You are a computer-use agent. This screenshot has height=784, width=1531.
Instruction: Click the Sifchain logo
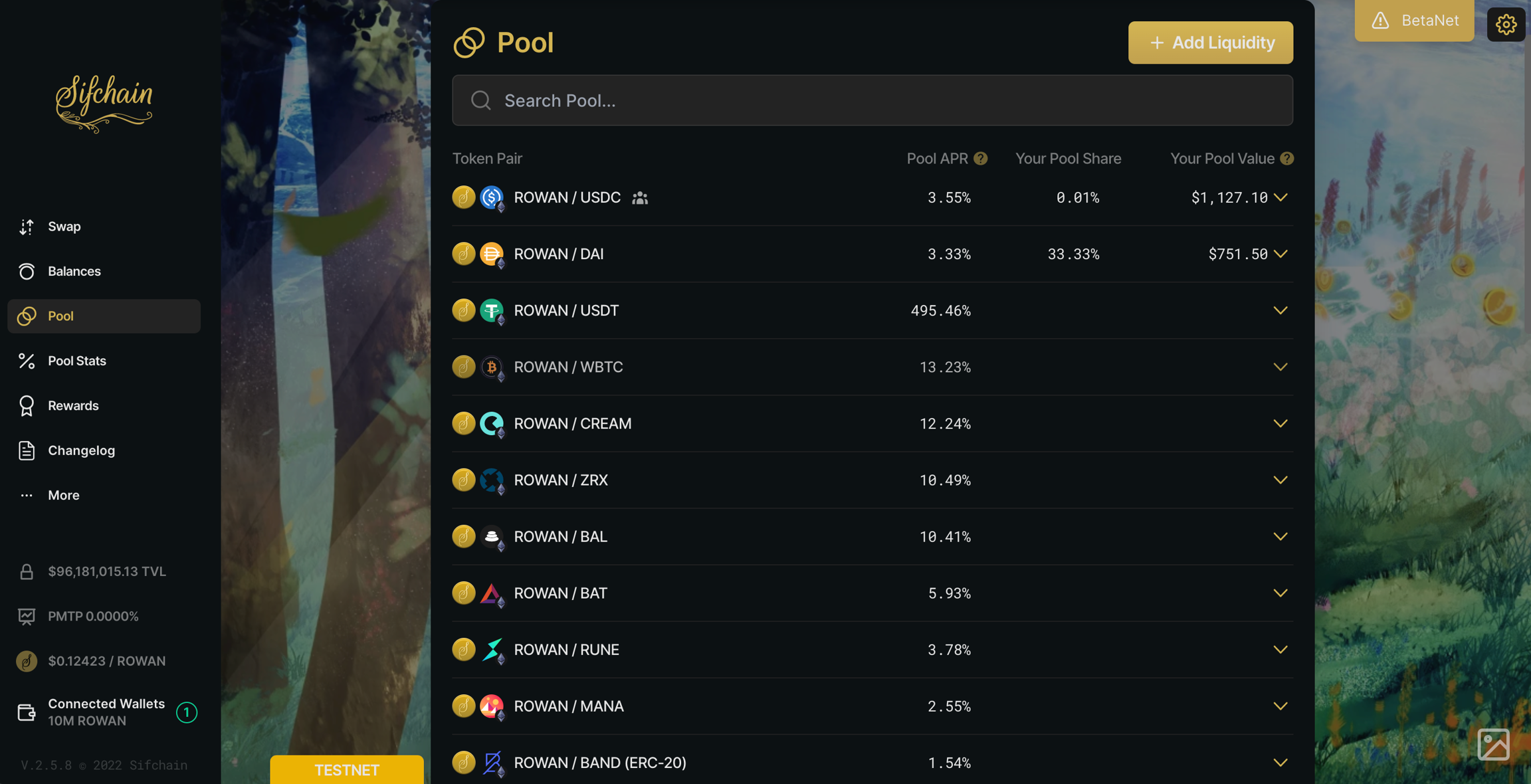pyautogui.click(x=104, y=103)
